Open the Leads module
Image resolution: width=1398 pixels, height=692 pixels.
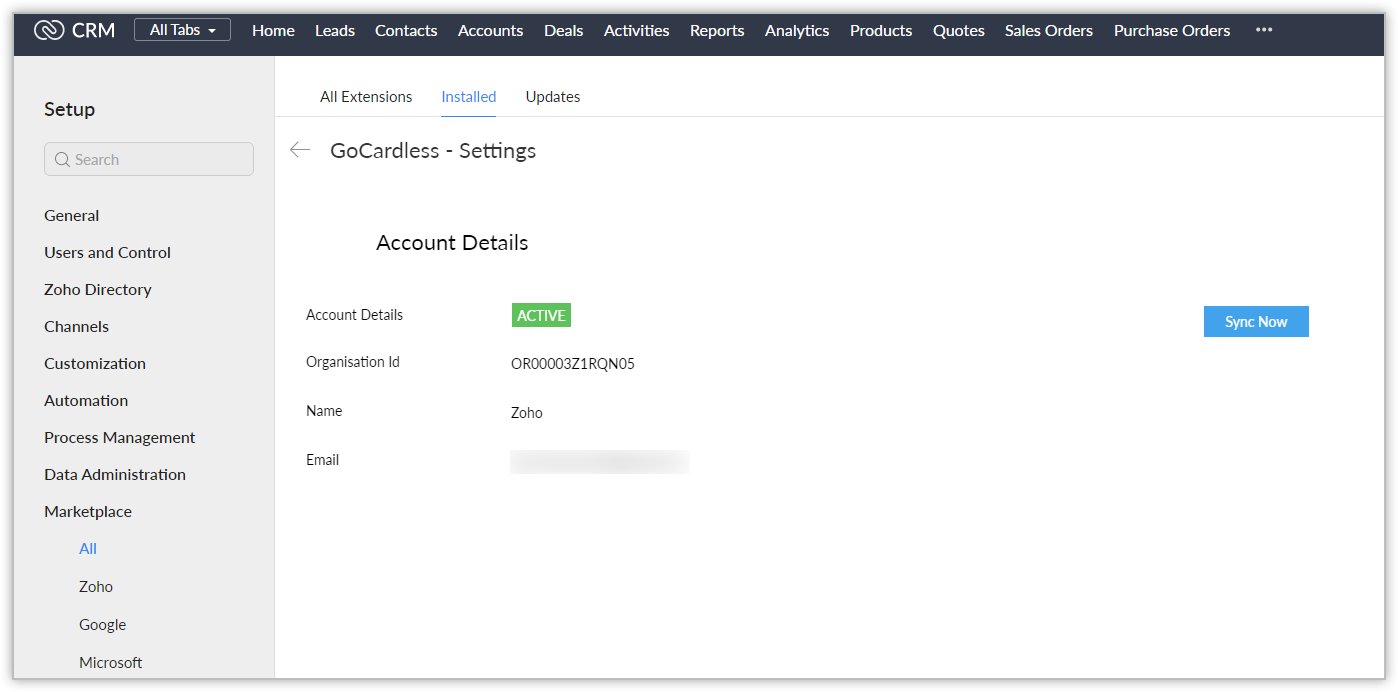coord(334,30)
